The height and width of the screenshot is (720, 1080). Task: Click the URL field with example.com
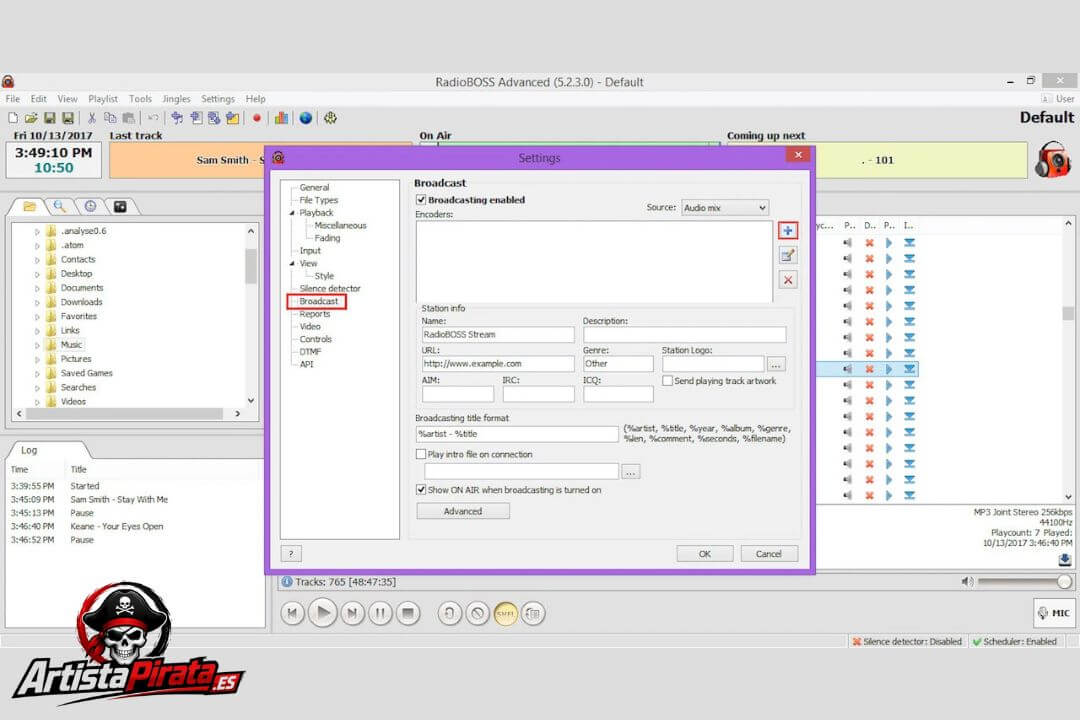coord(497,364)
